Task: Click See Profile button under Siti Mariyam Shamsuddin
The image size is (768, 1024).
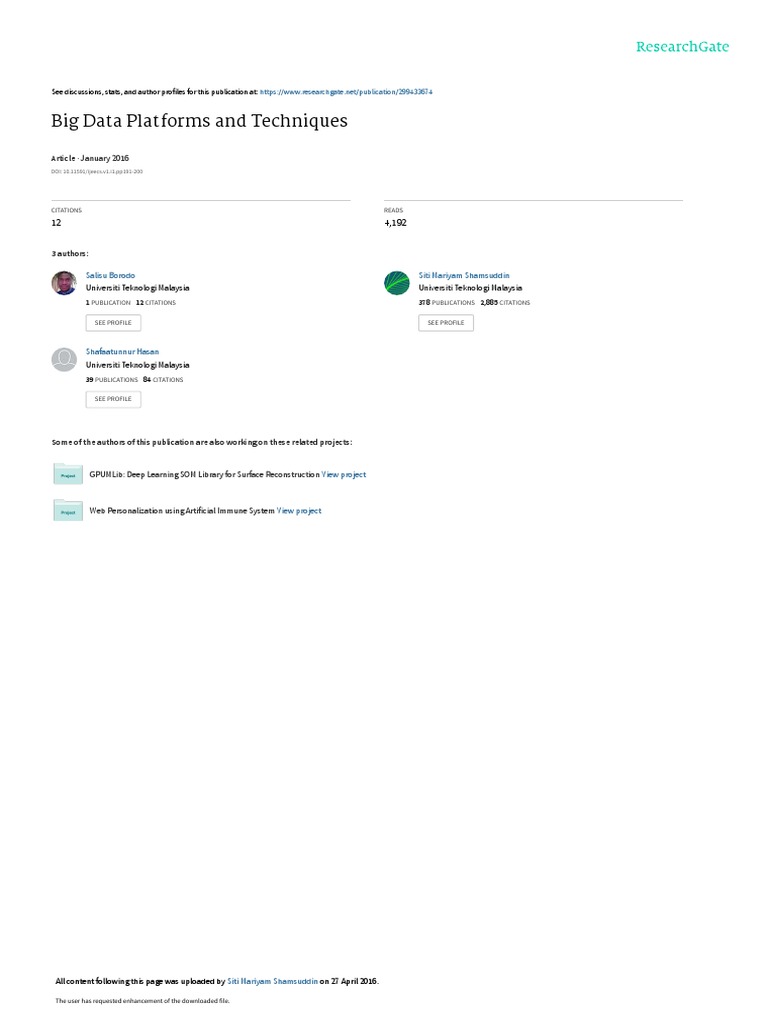Action: pos(446,323)
